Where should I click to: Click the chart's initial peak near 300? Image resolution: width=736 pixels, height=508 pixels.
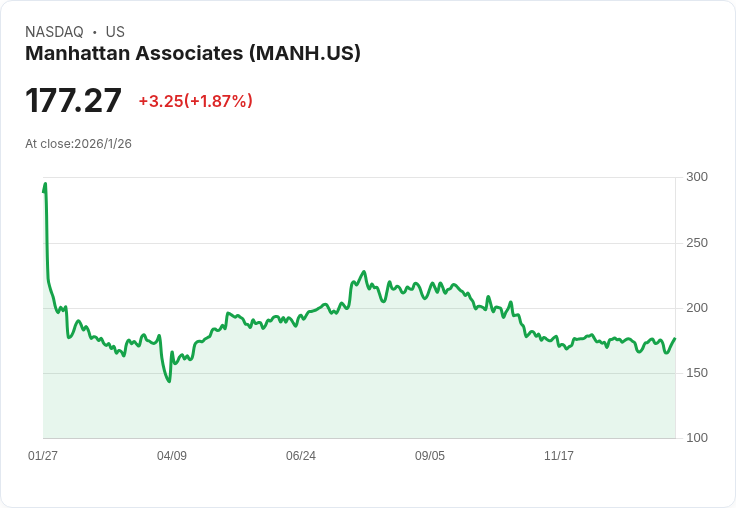click(x=45, y=184)
